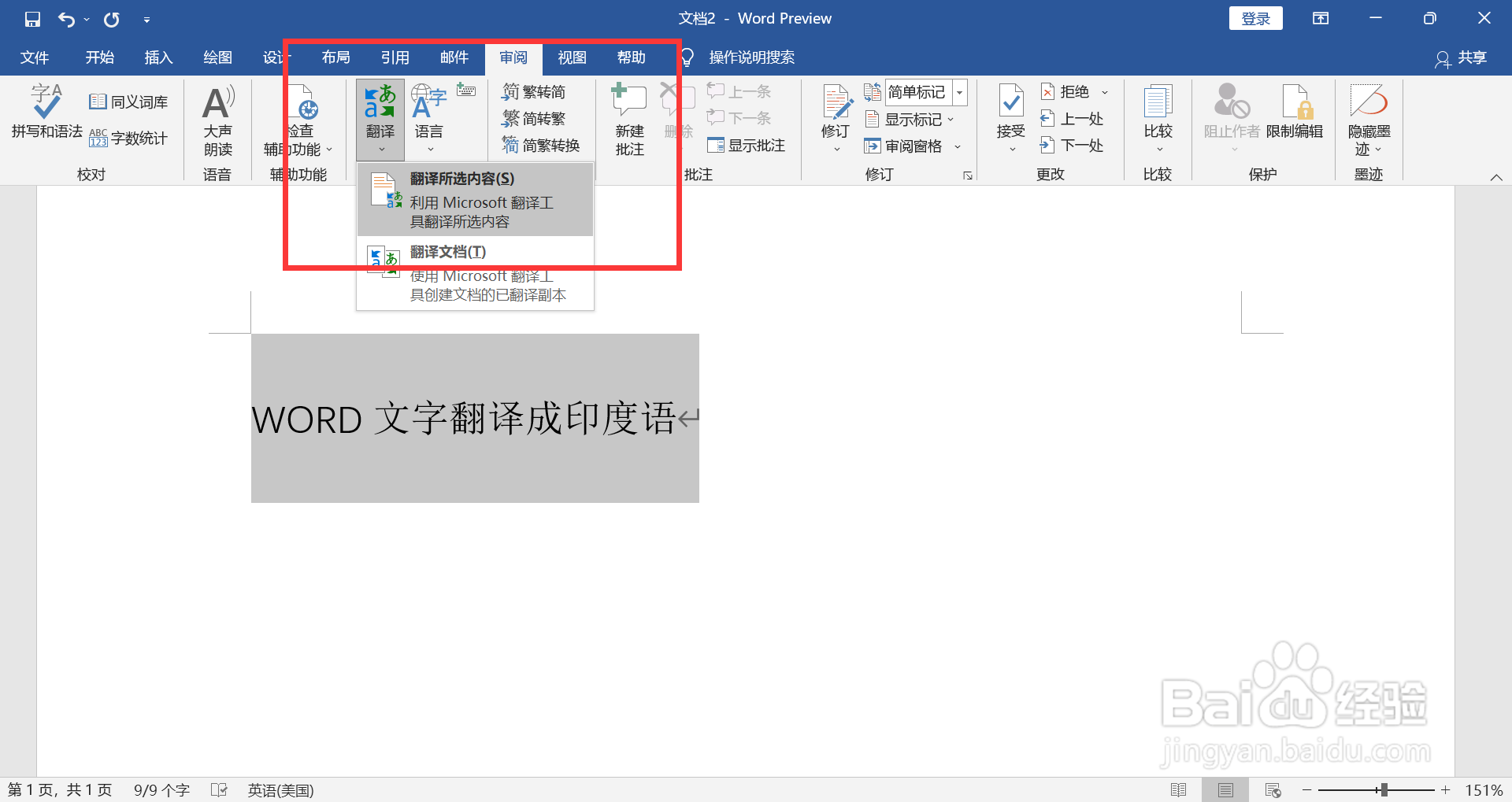Open ribbon display options icon
Image resolution: width=1512 pixels, height=802 pixels.
point(1321,18)
